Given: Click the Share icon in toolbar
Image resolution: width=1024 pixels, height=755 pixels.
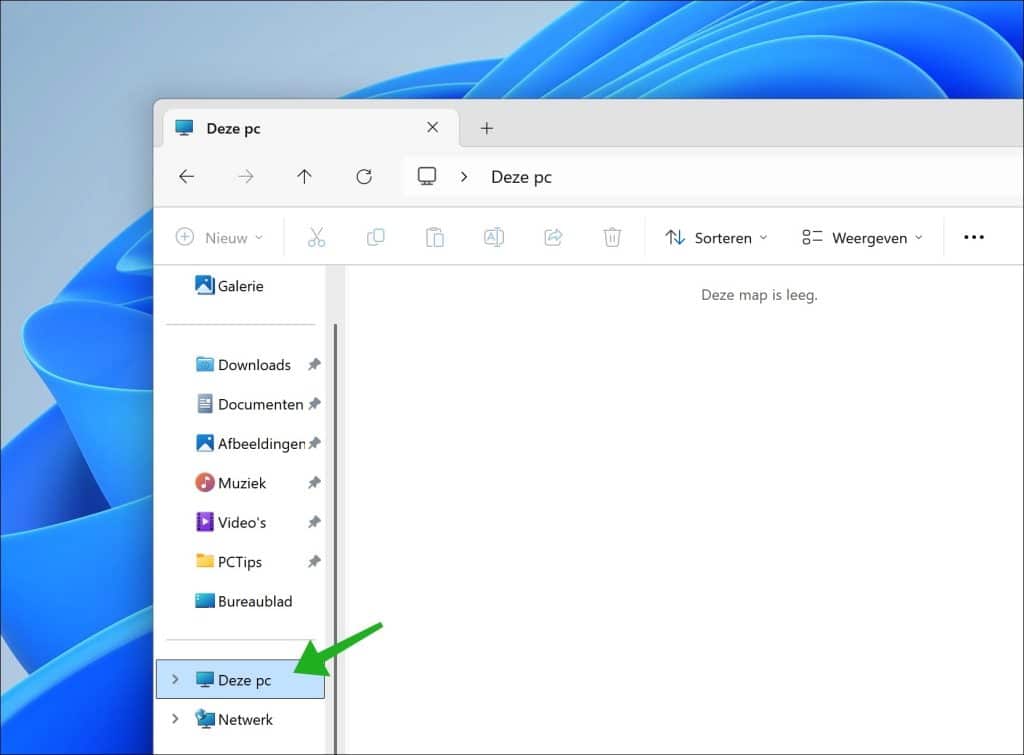Looking at the screenshot, I should pyautogui.click(x=553, y=238).
